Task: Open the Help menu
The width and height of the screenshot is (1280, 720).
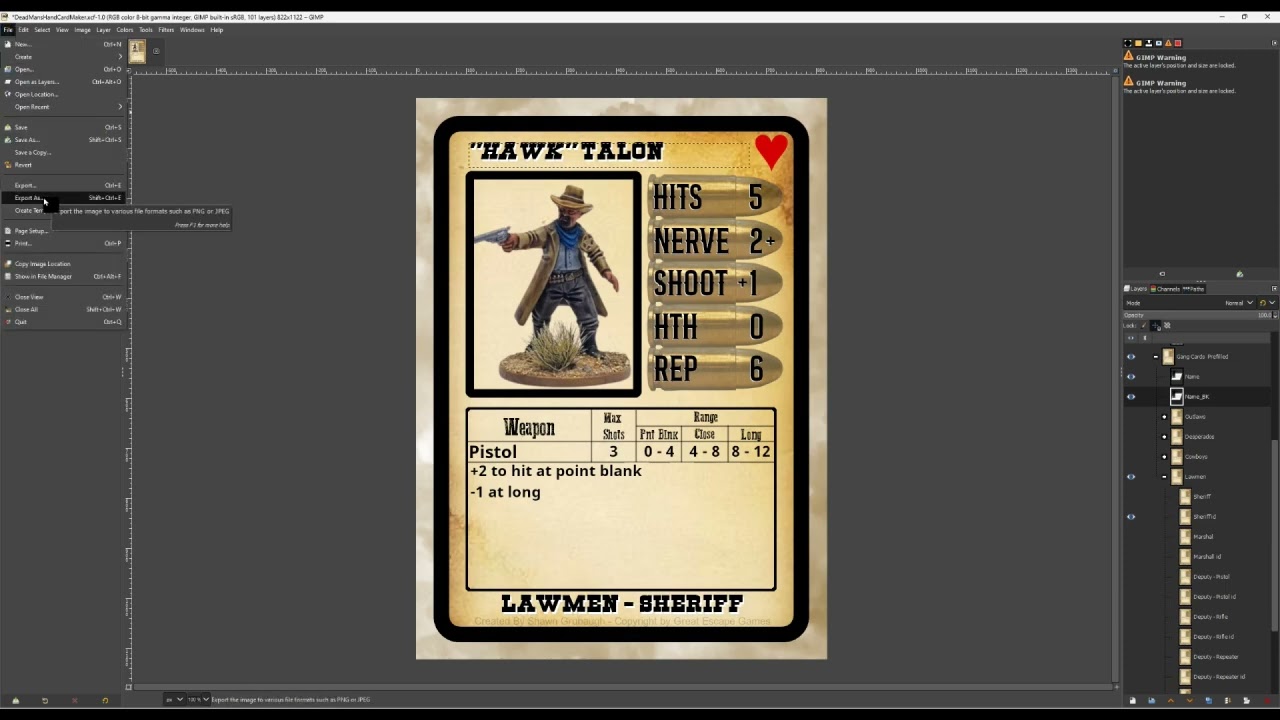Action: [x=216, y=30]
